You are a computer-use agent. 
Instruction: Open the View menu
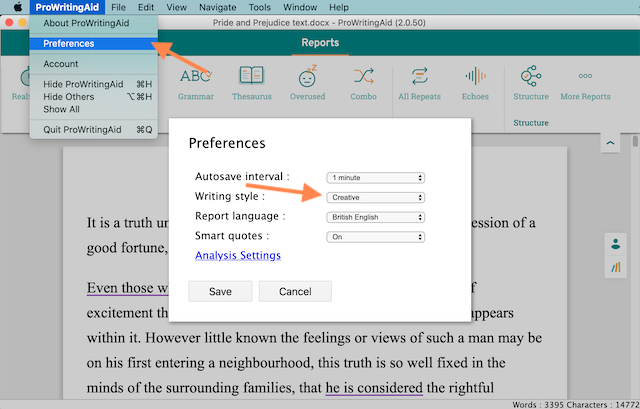[176, 7]
